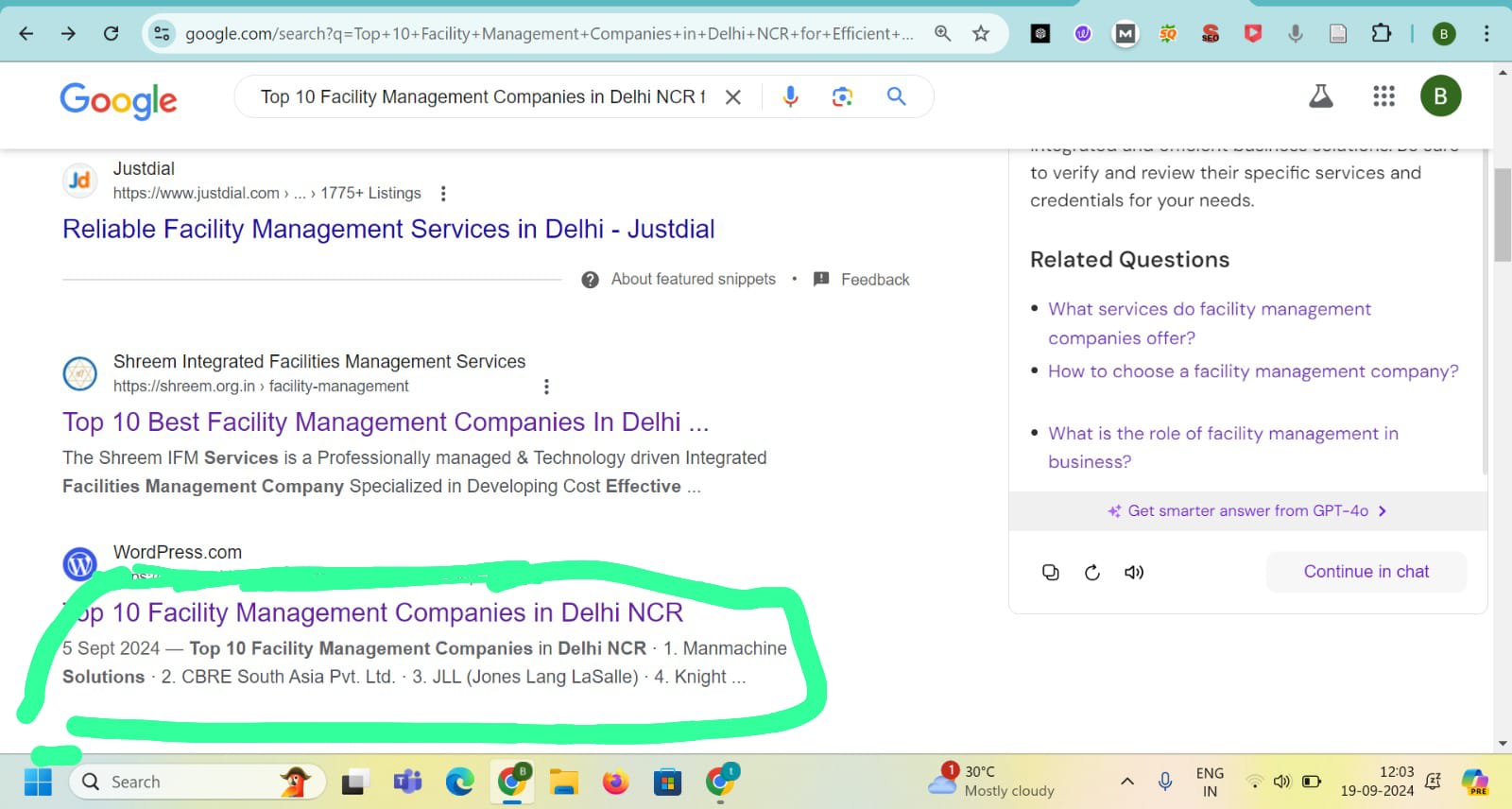
Task: Open Google Search Labs flask icon
Action: pos(1320,96)
